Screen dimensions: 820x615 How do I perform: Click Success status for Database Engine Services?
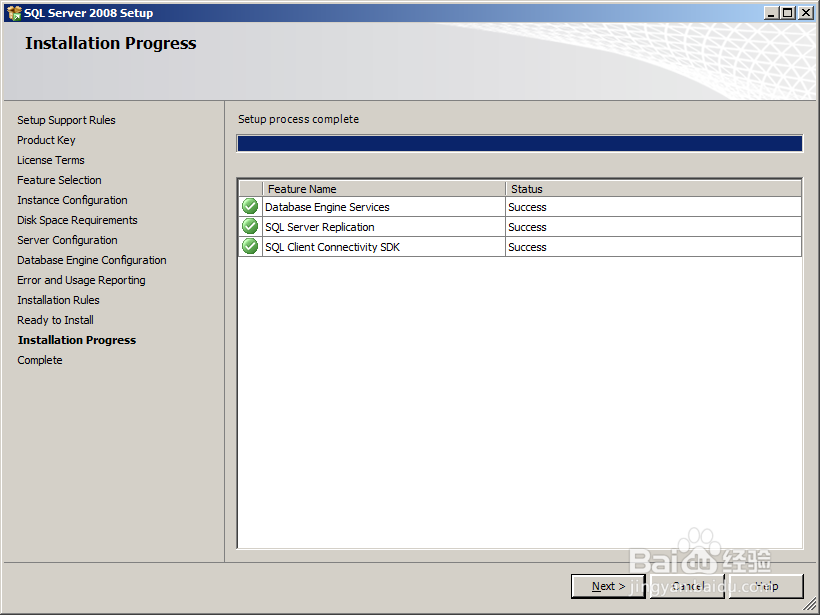pyautogui.click(x=527, y=207)
